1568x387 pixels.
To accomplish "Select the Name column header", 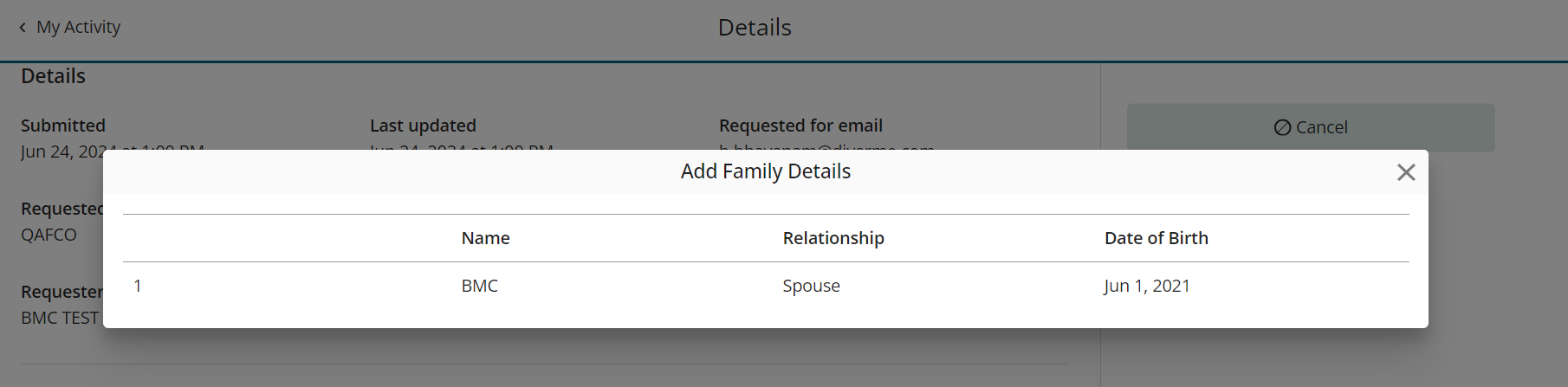I will click(x=485, y=238).
